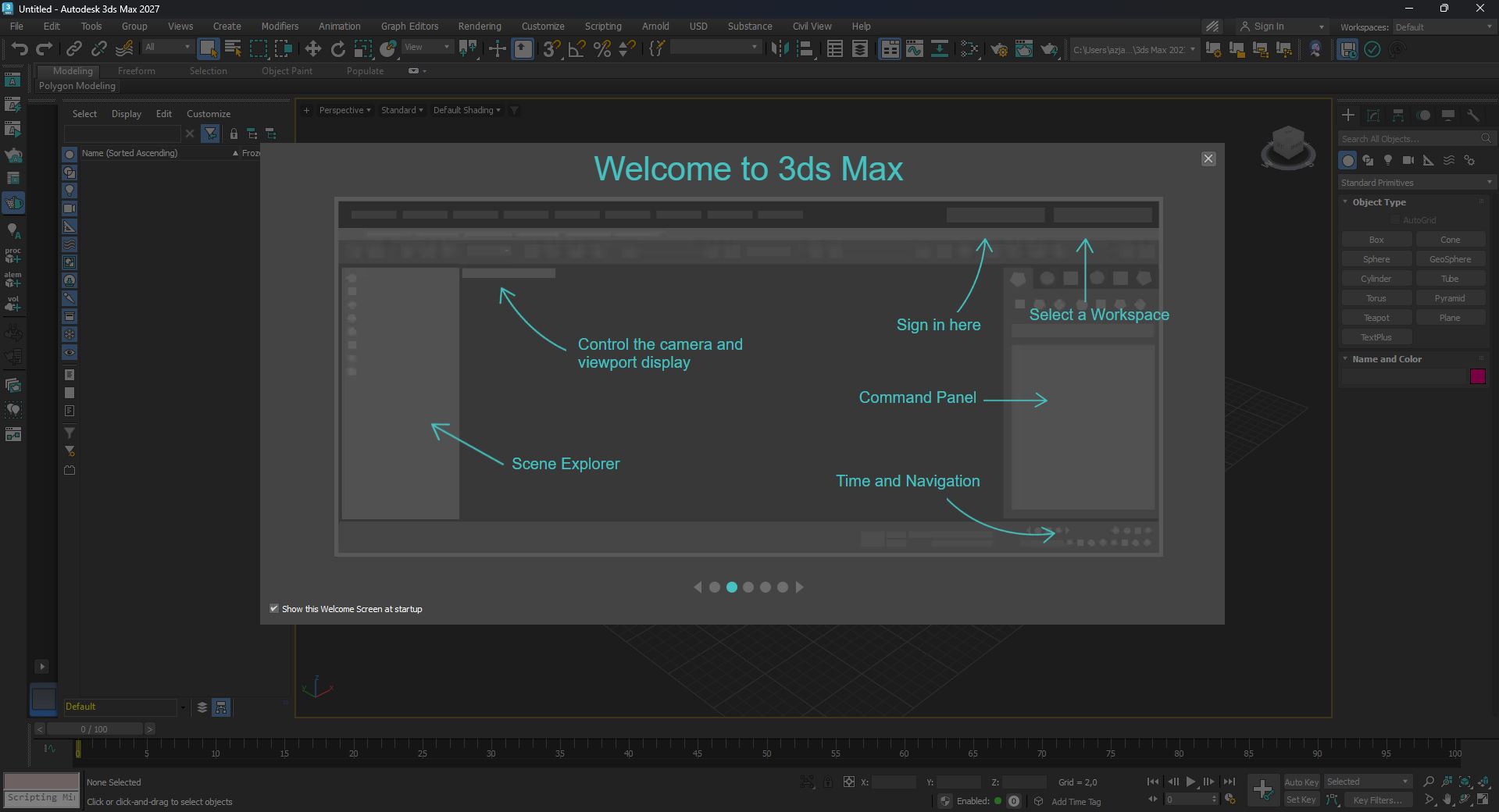The height and width of the screenshot is (812, 1499).
Task: Open the Rendered Frame Window
Action: pyautogui.click(x=1024, y=49)
